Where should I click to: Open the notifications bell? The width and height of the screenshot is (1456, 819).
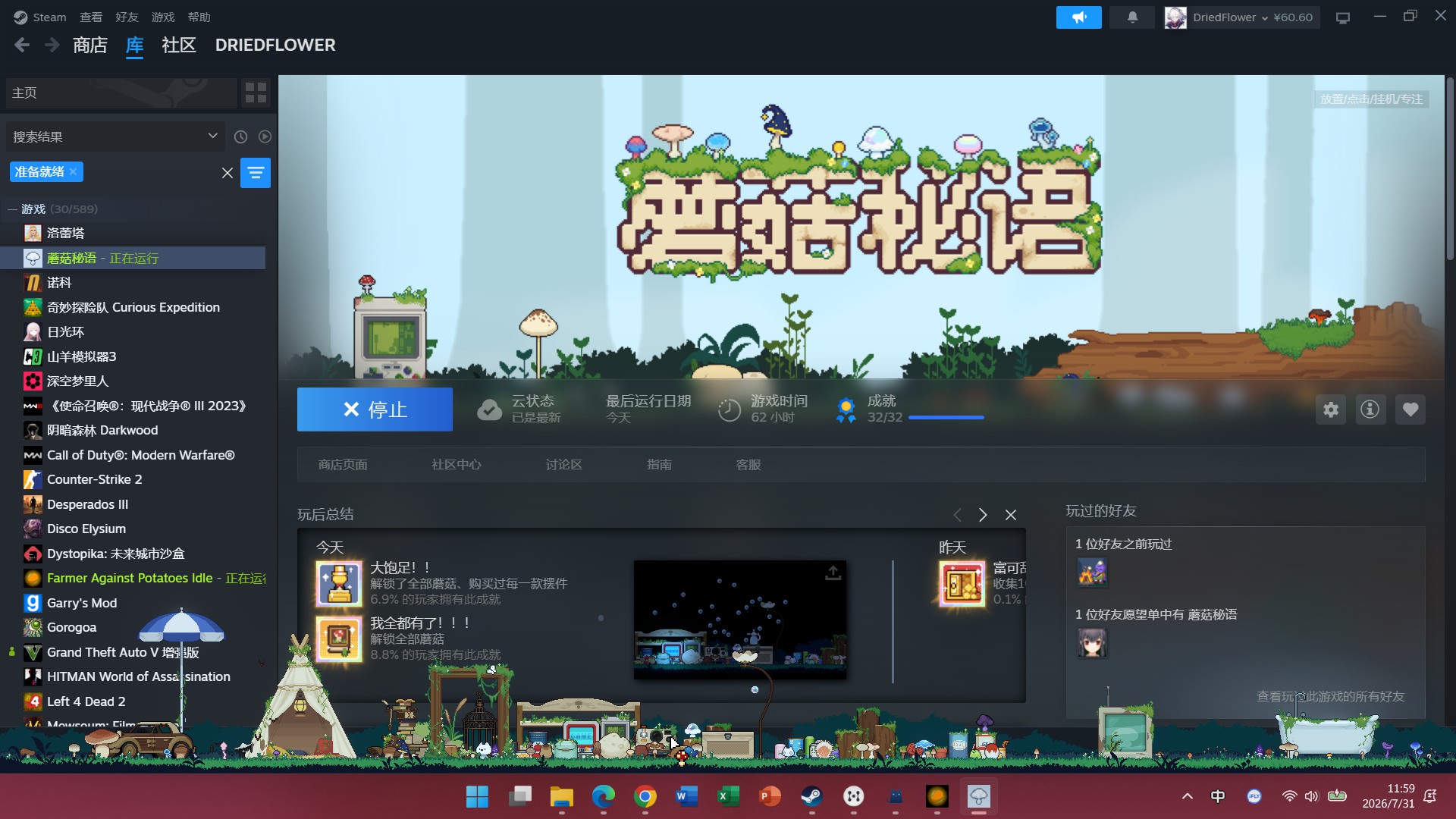coord(1132,17)
